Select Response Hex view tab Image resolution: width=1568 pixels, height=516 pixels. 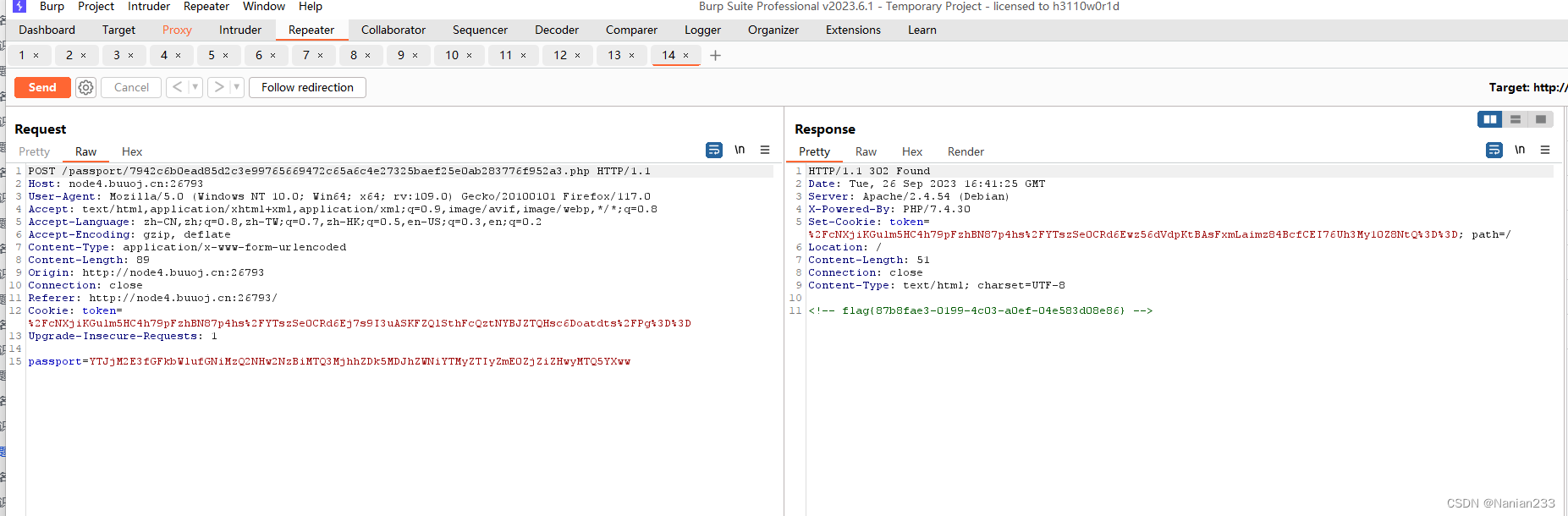(912, 151)
